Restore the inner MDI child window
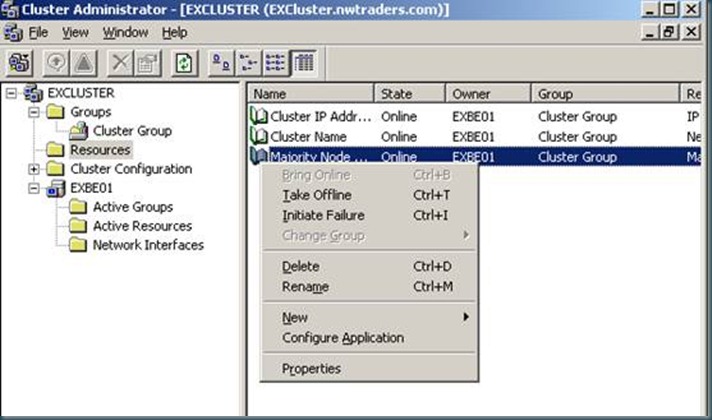Image resolution: width=712 pixels, height=420 pixels. coord(670,32)
